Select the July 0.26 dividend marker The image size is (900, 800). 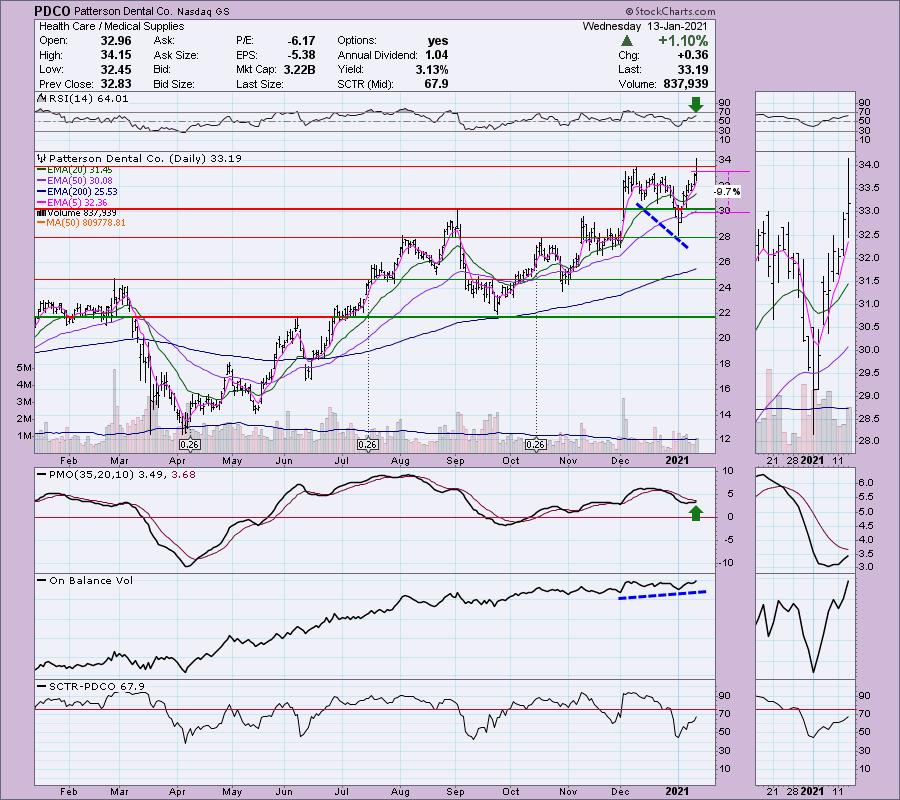pos(367,445)
